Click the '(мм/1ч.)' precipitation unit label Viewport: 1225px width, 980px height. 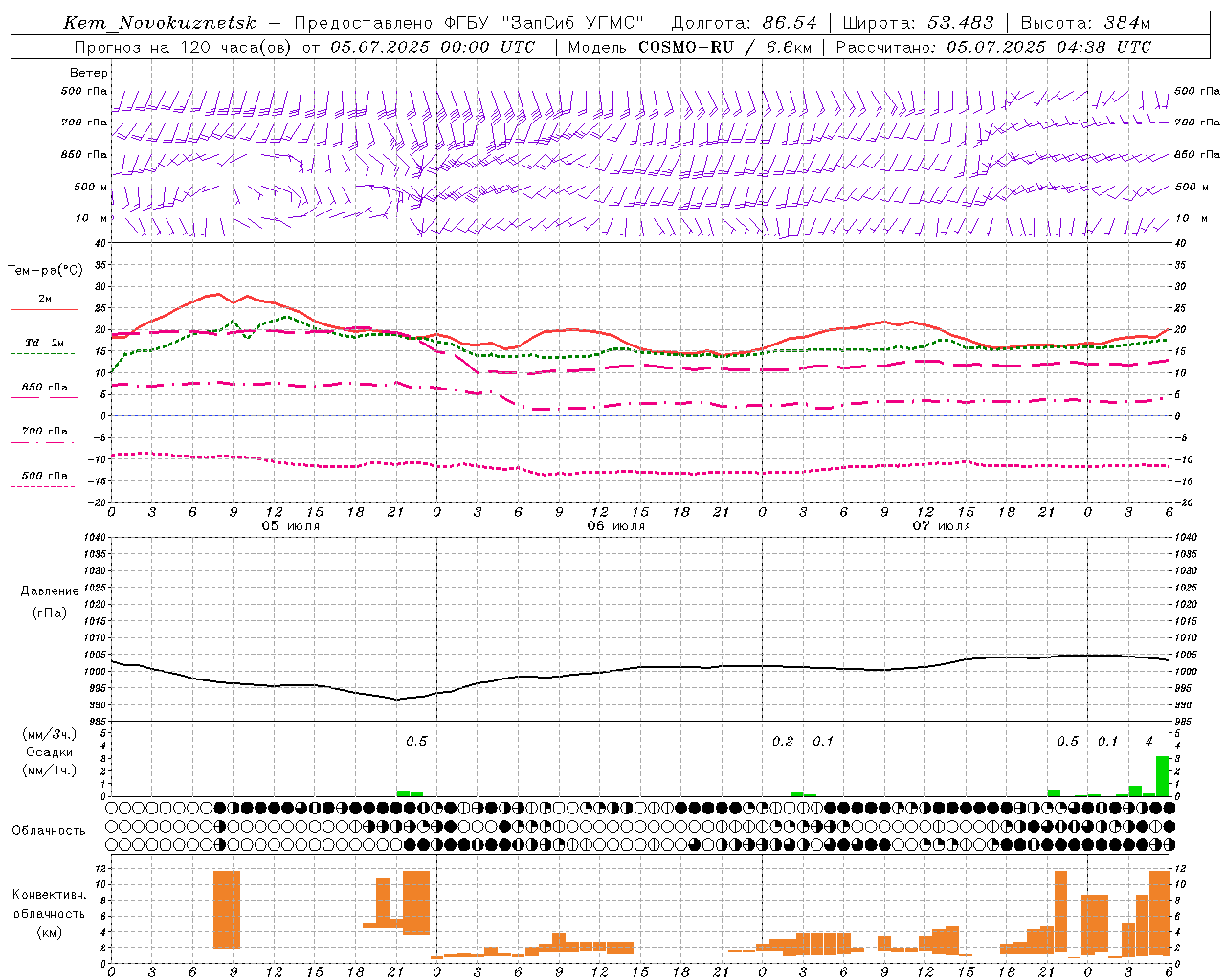[49, 770]
